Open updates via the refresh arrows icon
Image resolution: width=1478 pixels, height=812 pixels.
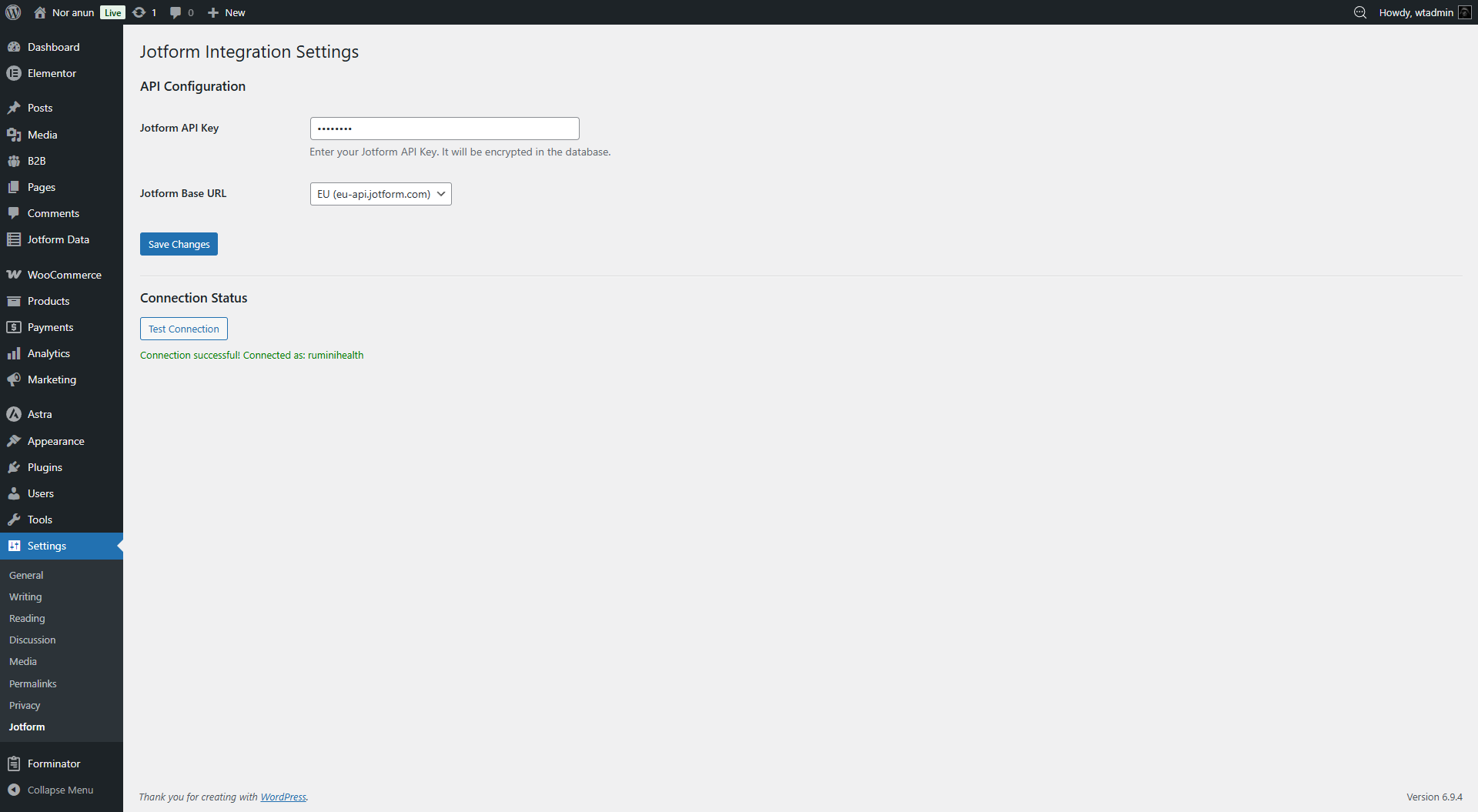coord(139,12)
